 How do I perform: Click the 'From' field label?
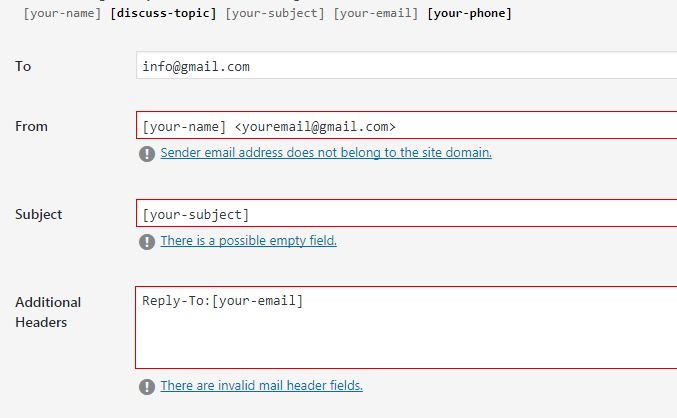click(31, 126)
